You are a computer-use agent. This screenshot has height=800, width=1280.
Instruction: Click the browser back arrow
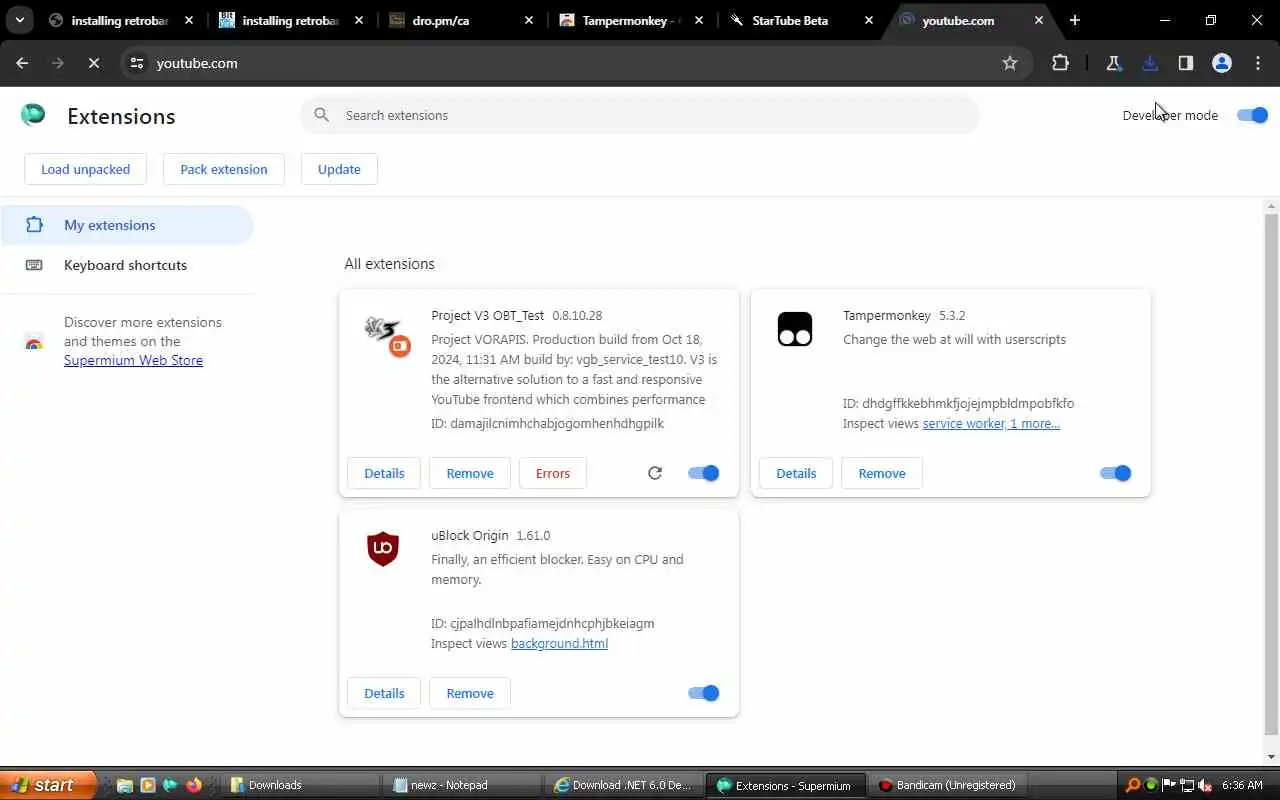tap(22, 63)
